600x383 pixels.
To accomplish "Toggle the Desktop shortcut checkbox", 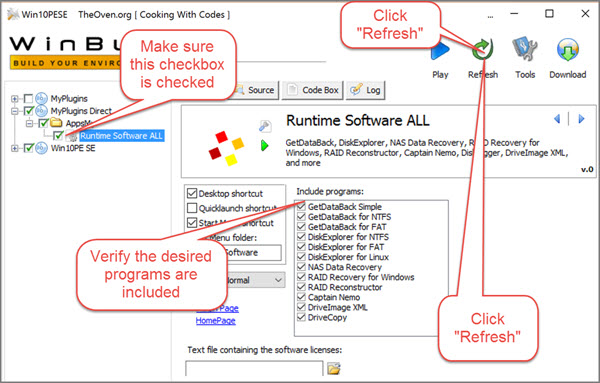I will pos(192,193).
